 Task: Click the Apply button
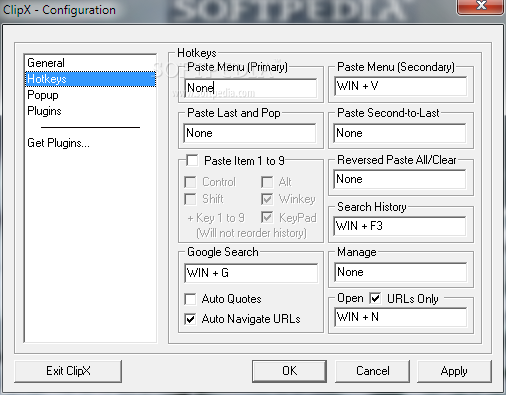[454, 371]
